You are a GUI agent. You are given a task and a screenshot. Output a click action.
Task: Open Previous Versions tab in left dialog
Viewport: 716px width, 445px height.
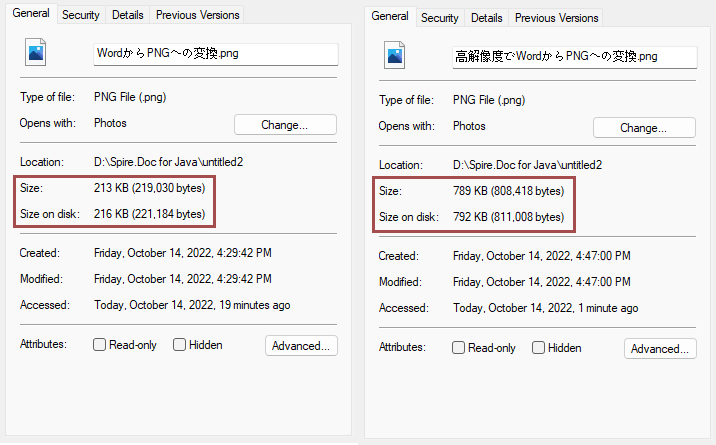[197, 15]
